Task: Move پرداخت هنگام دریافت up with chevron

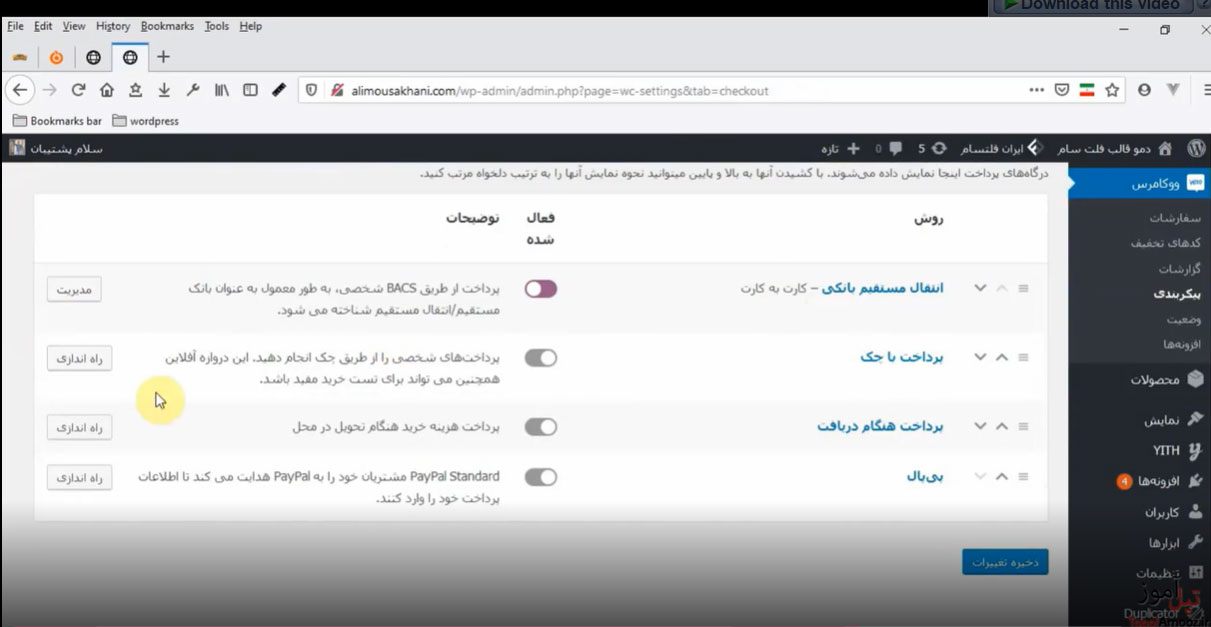Action: click(x=1001, y=426)
